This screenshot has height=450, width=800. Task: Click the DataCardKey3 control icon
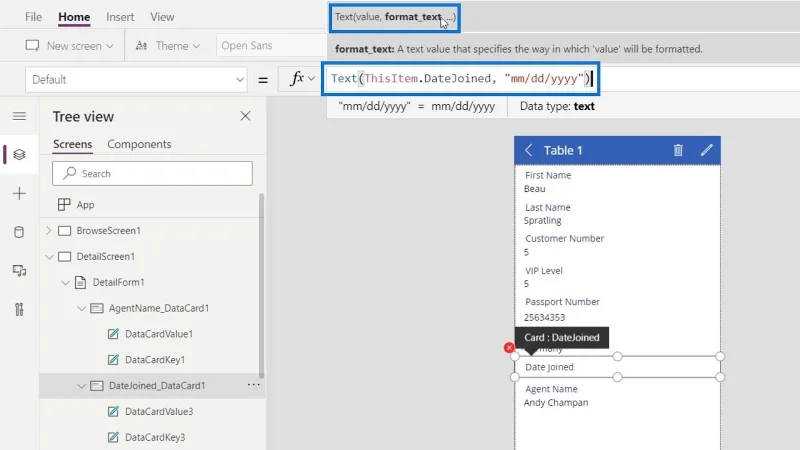[x=113, y=437]
